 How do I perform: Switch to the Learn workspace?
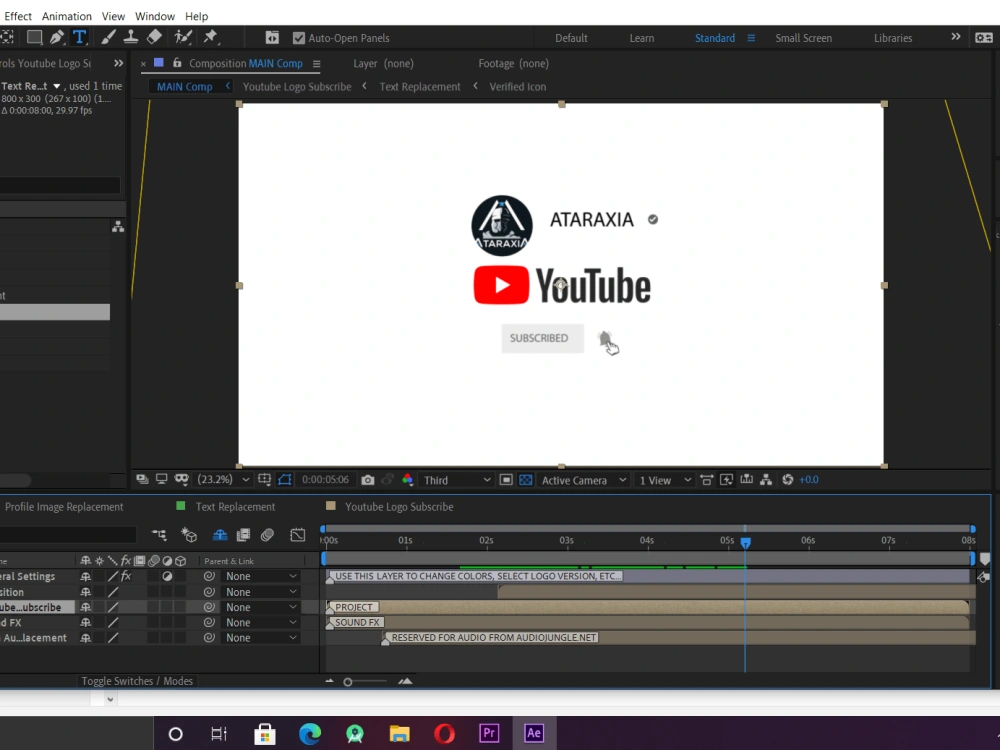click(642, 38)
